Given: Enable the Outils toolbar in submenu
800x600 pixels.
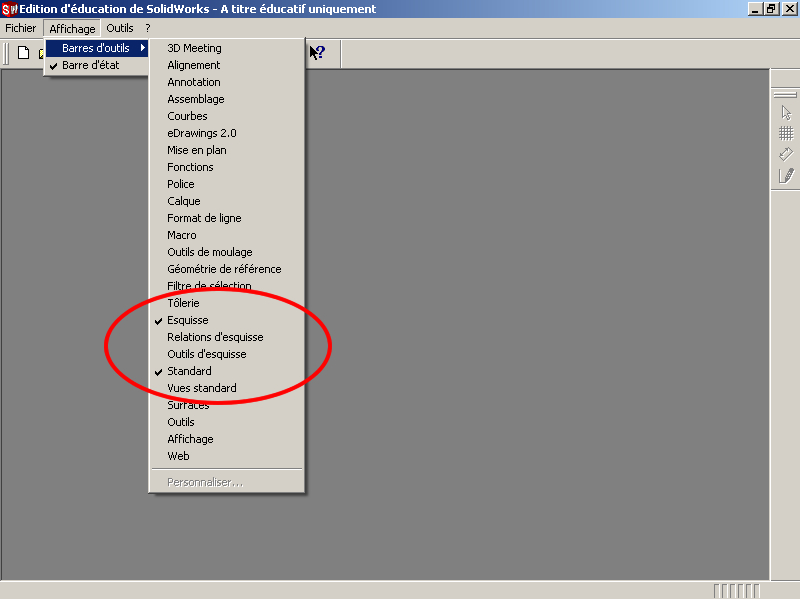Looking at the screenshot, I should [227, 422].
